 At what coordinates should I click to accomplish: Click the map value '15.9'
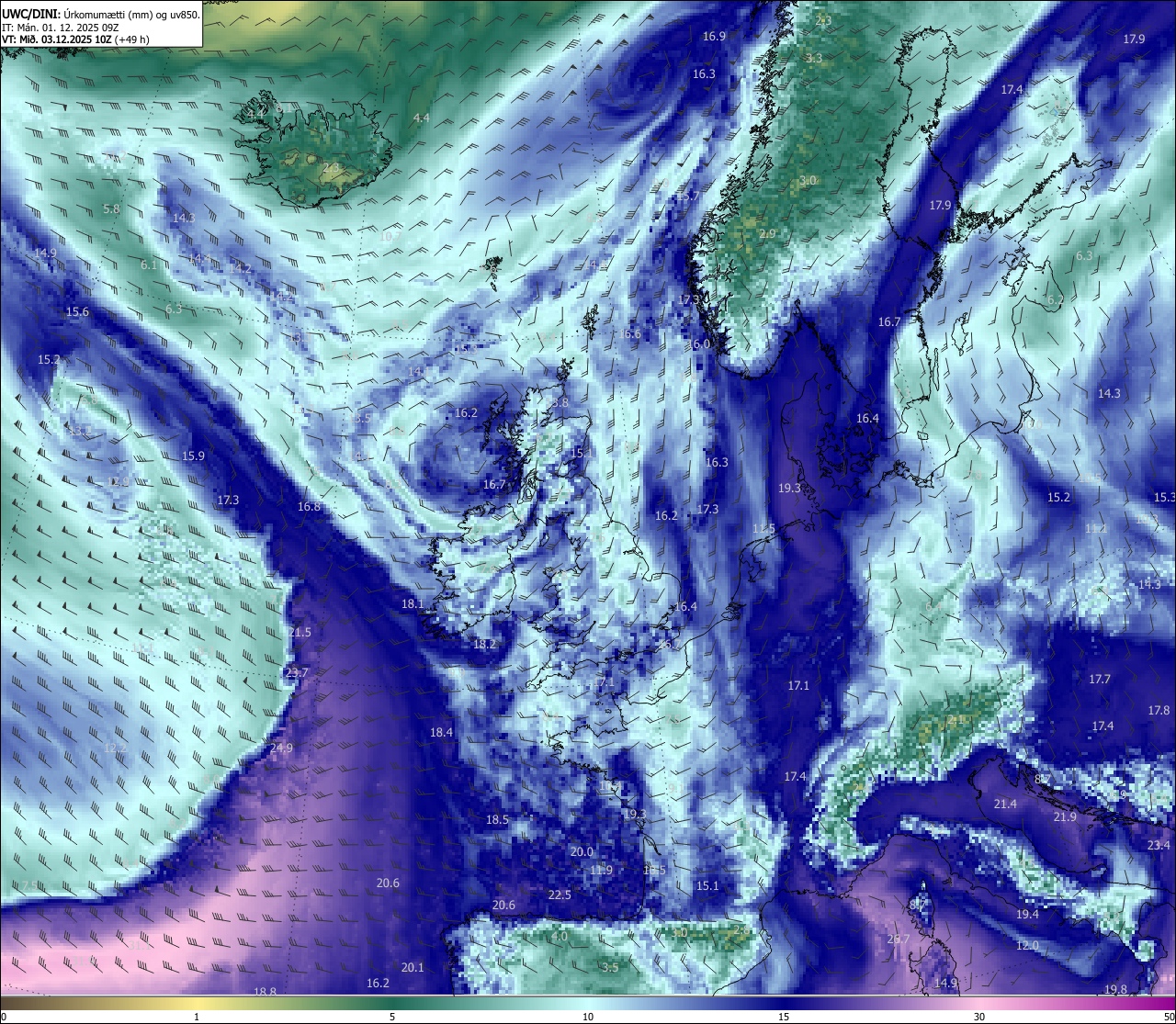193,456
